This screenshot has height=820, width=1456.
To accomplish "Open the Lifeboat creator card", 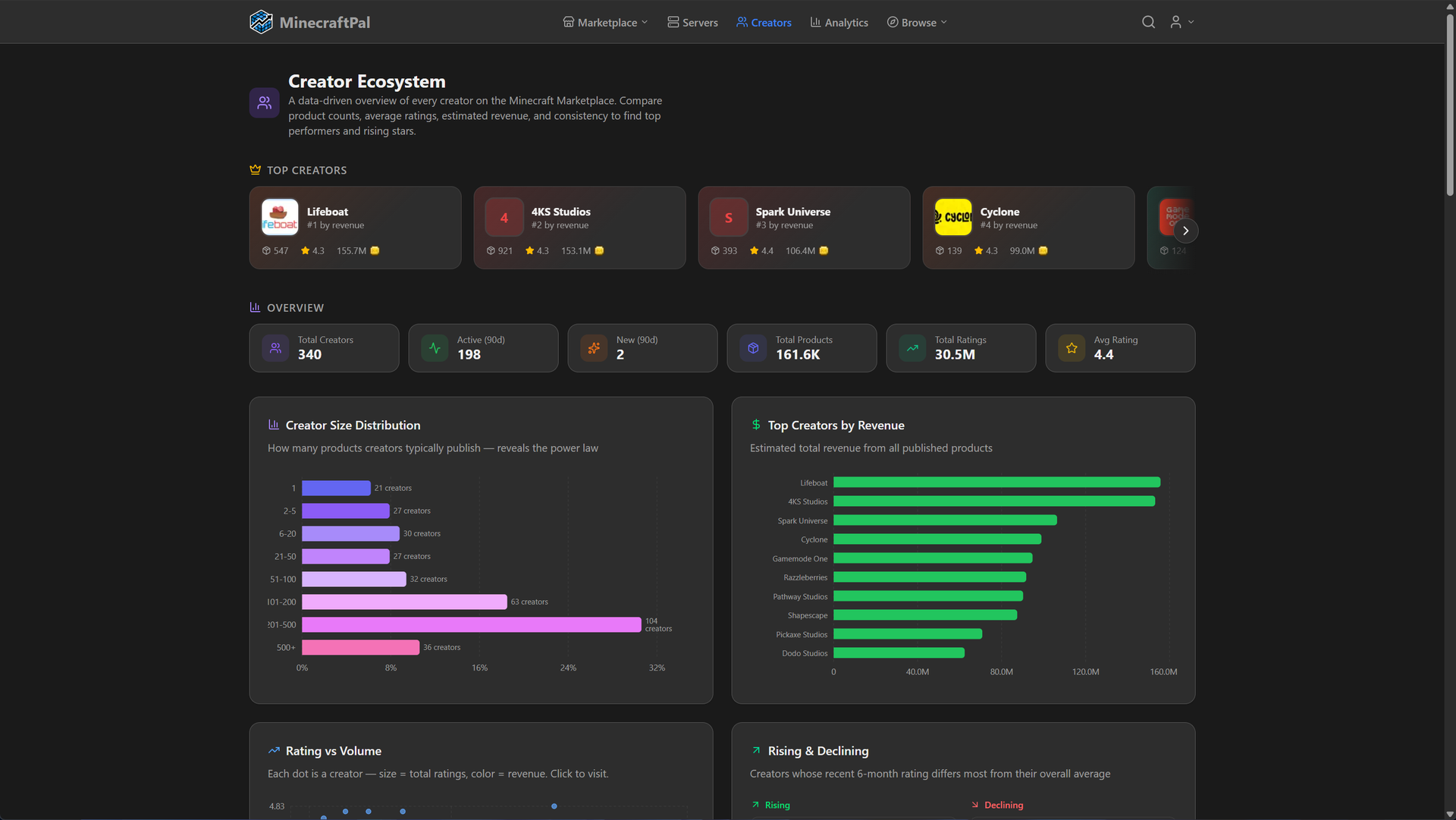I will click(x=355, y=228).
